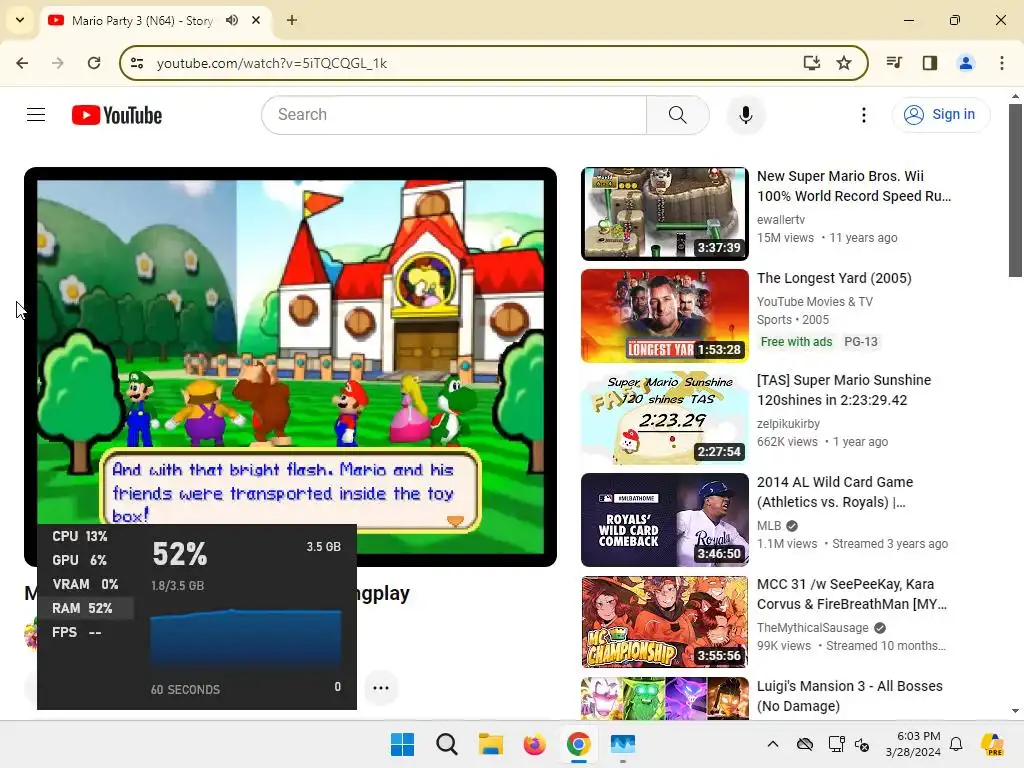
Task: Select the RAM row in performance overlay
Action: coord(86,608)
